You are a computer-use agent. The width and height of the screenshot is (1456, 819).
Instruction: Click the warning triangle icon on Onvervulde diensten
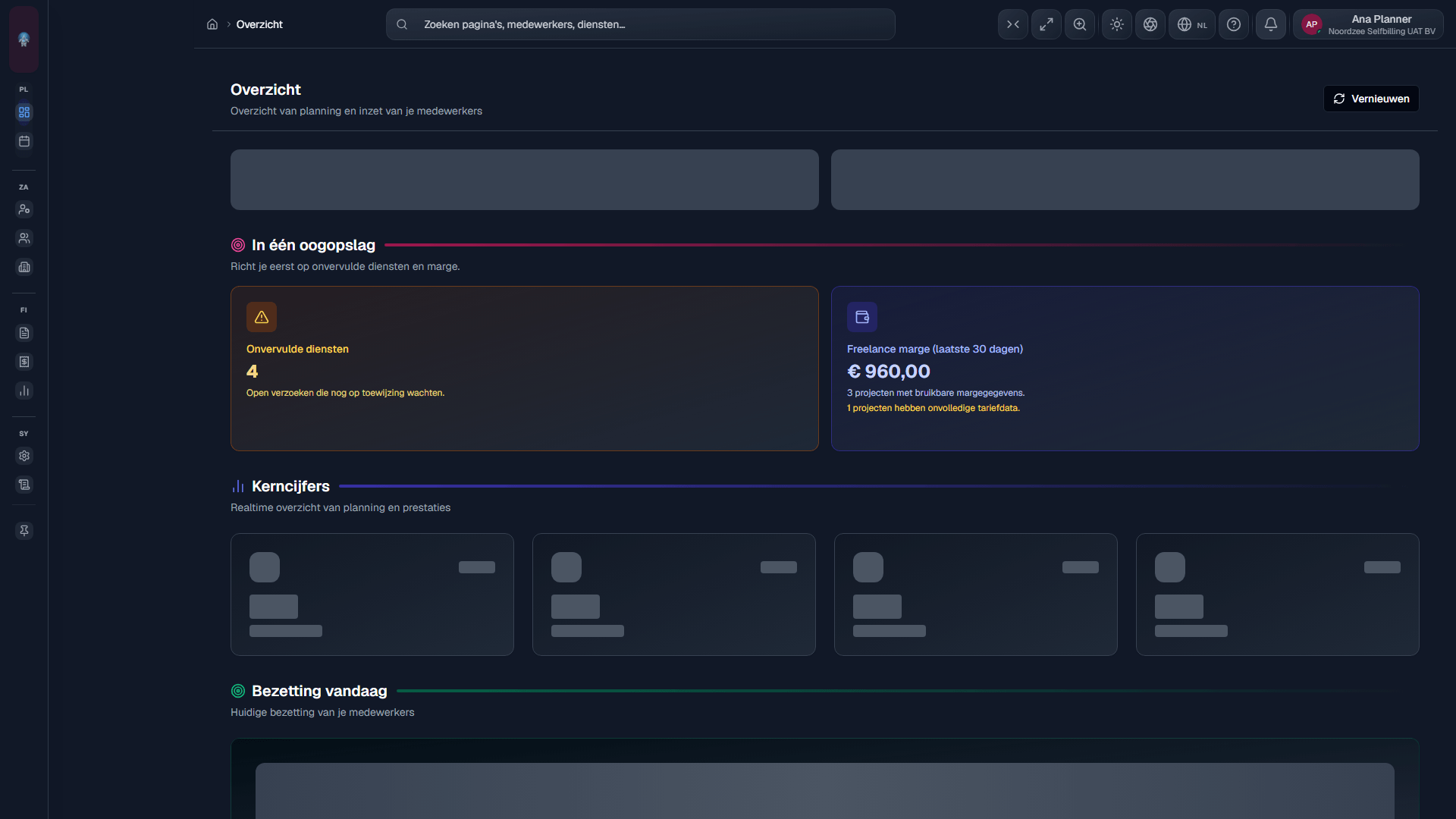(x=262, y=317)
